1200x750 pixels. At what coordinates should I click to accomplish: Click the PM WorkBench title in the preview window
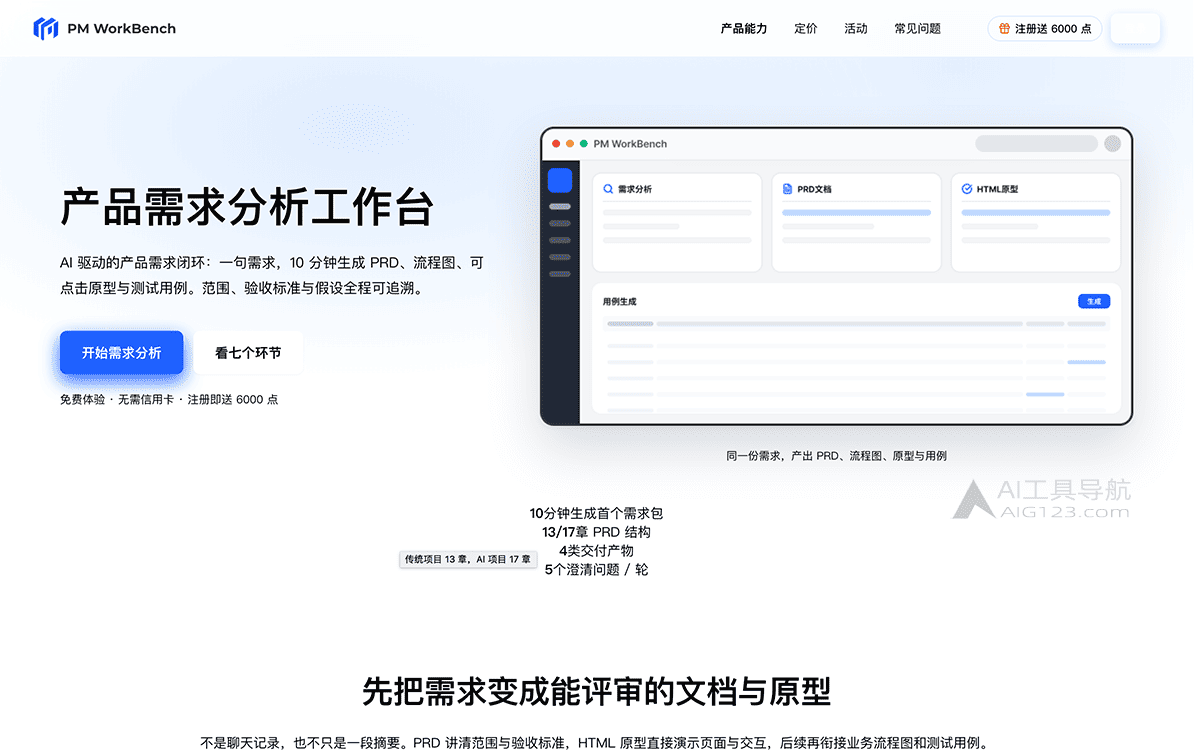click(630, 144)
